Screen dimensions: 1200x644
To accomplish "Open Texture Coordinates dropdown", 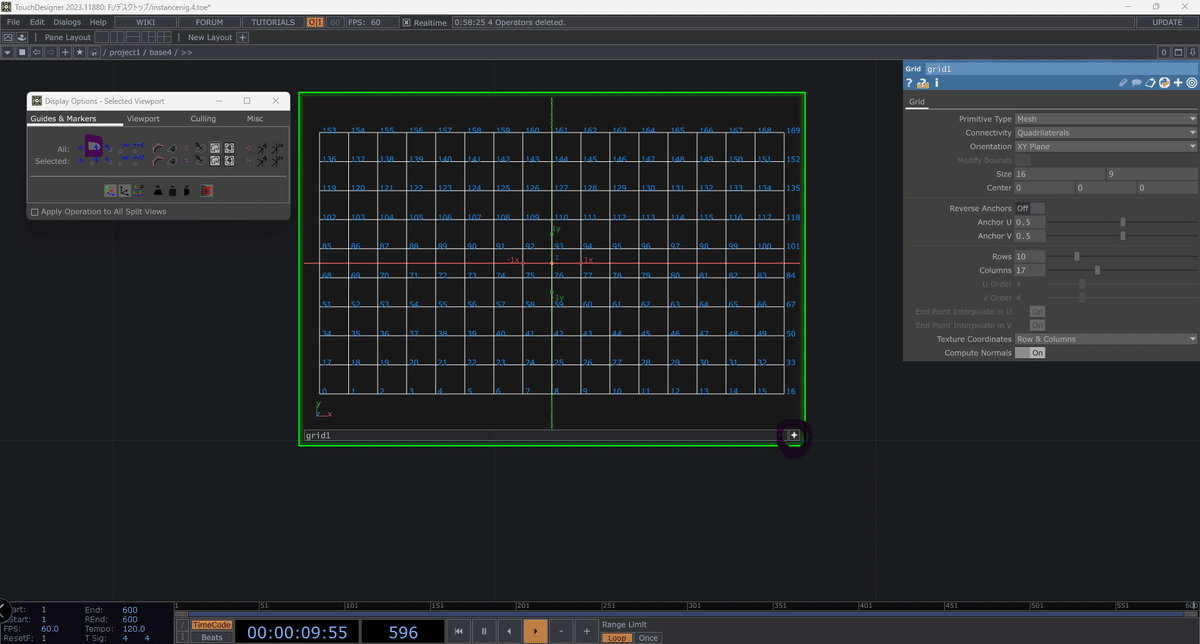I will click(x=1106, y=339).
